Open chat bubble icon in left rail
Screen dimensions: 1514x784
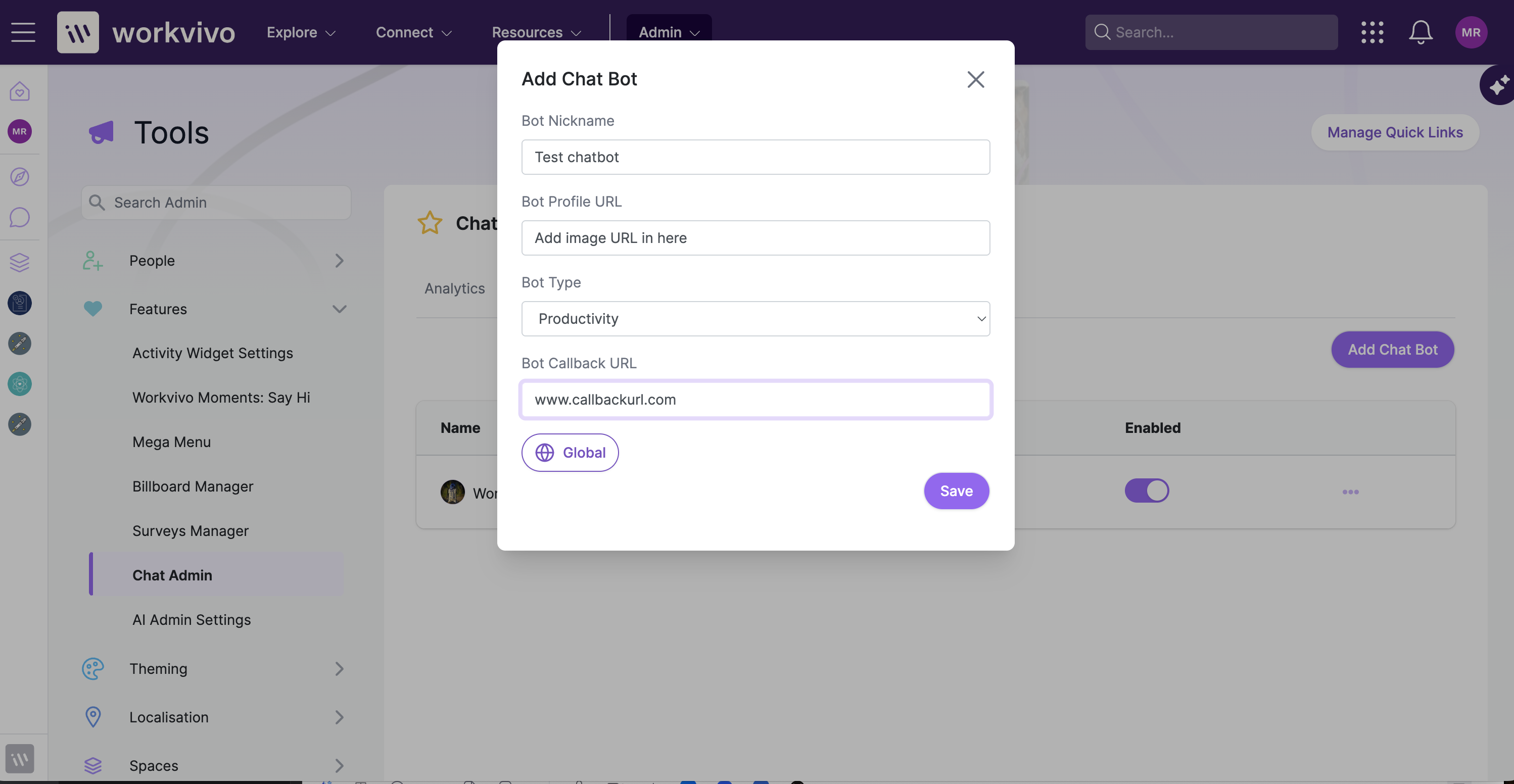pyautogui.click(x=19, y=217)
